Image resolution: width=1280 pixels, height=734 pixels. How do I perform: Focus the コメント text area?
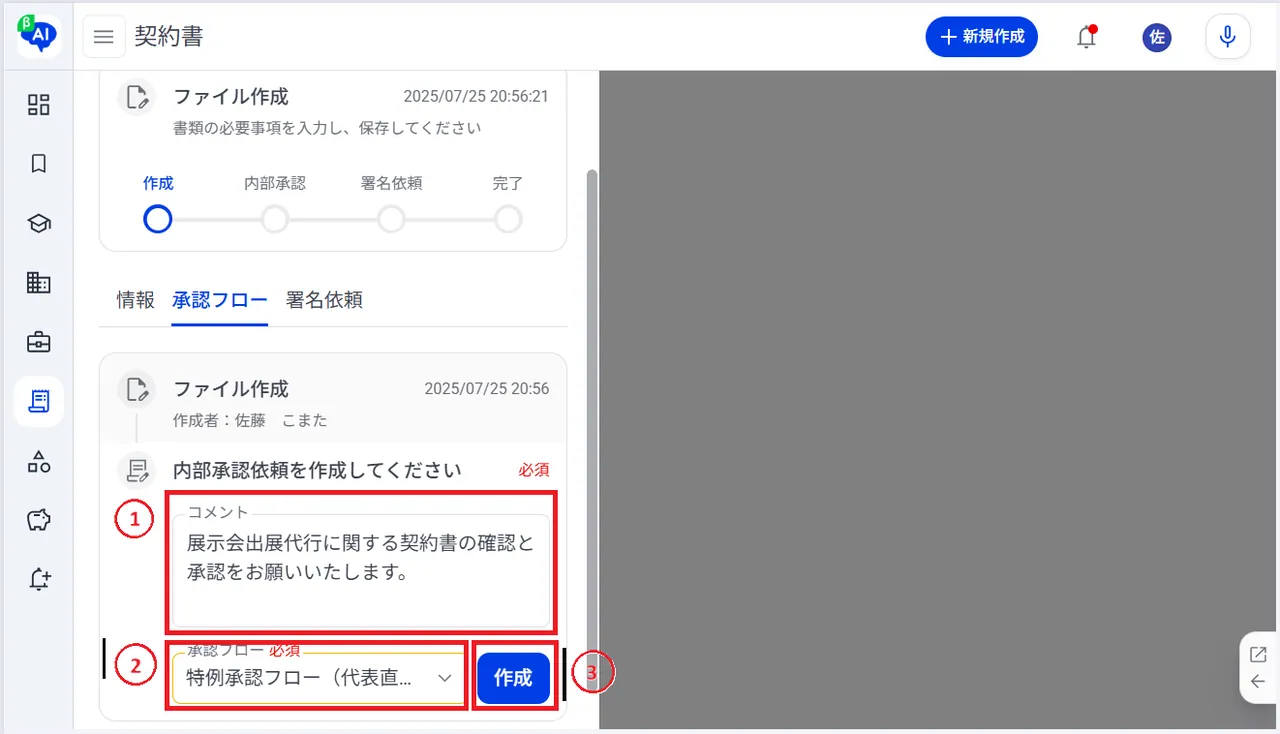click(x=361, y=571)
